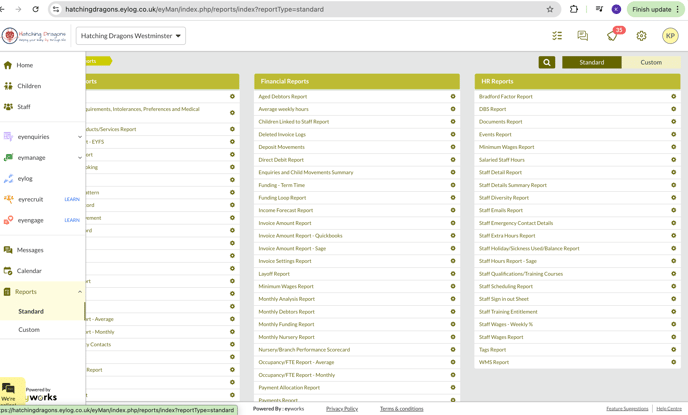688x415 pixels.
Task: Open the Privacy Policy footer link
Action: pyautogui.click(x=342, y=409)
